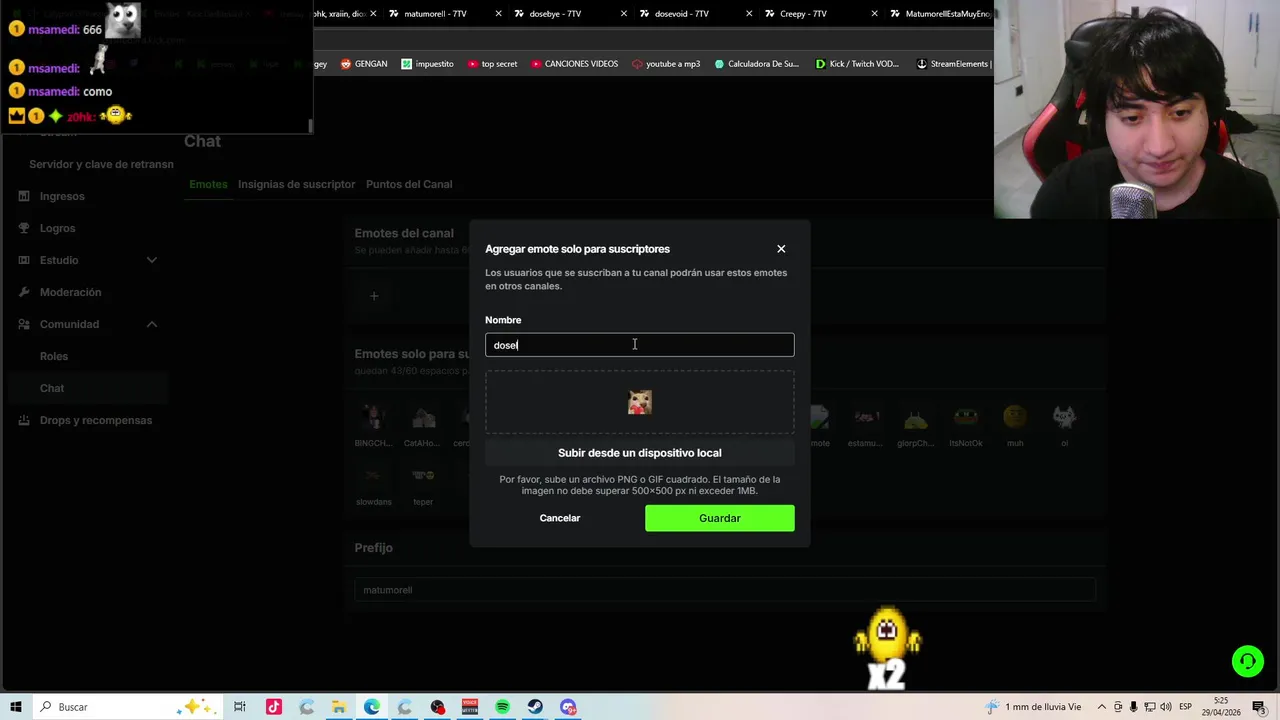Switch the ESP input language

(1186, 707)
